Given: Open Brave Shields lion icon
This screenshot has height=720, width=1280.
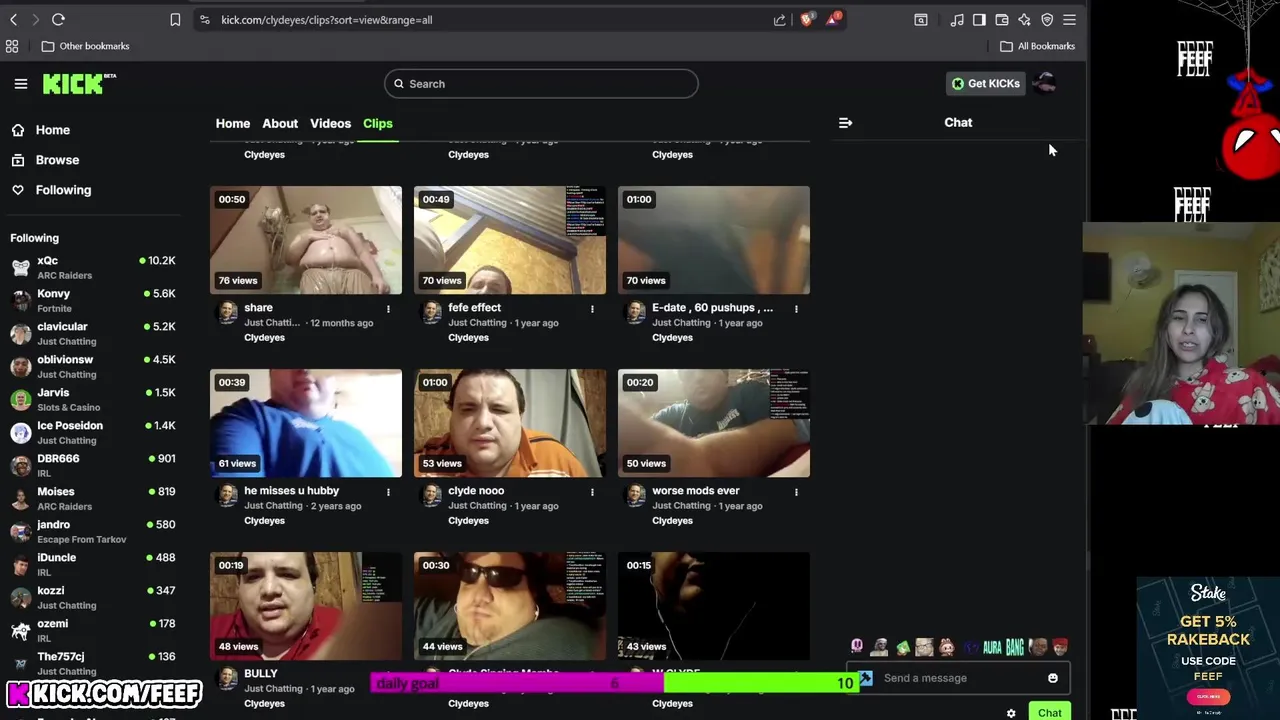Looking at the screenshot, I should tap(807, 19).
